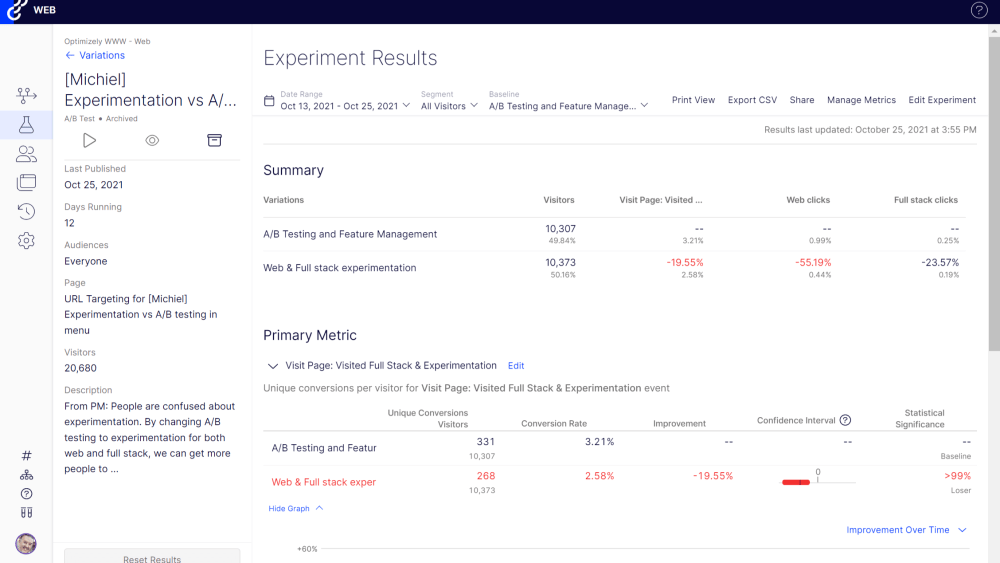Click the >99% statistical significance value
The width and height of the screenshot is (1000, 563).
957,476
